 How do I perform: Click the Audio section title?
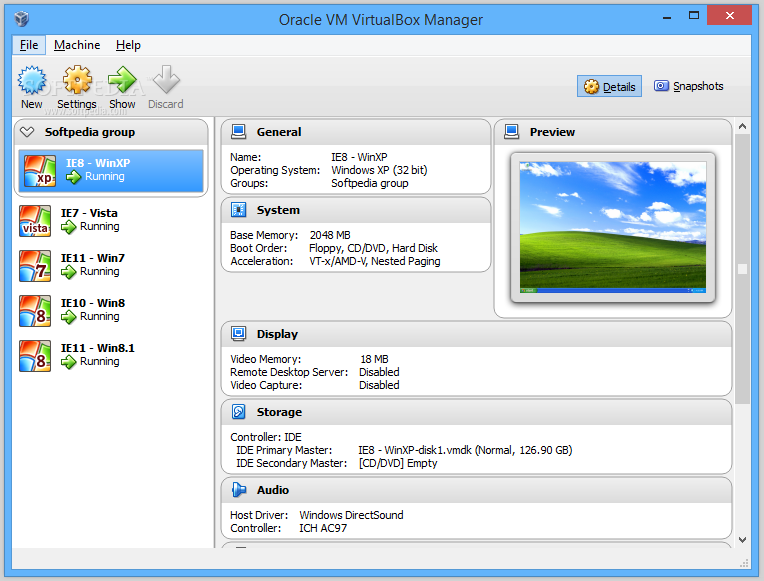click(273, 490)
